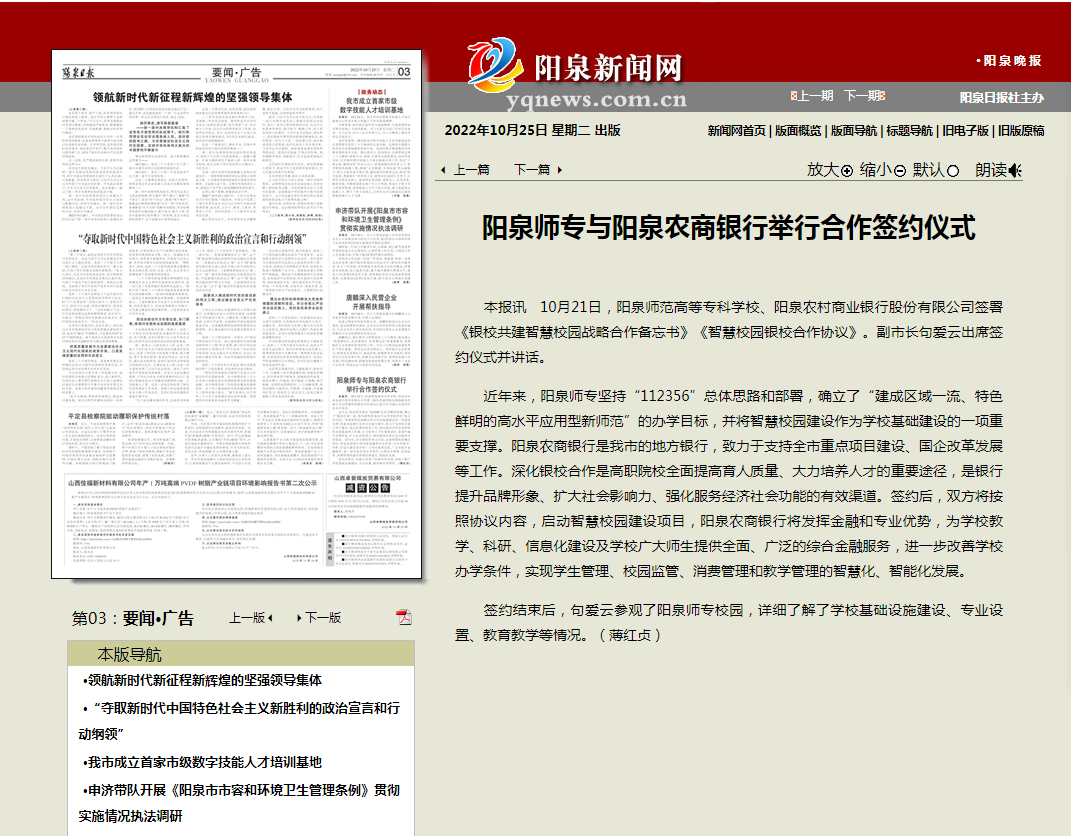Open 旧电子版 in the top navigation
The image size is (1071, 836).
pyautogui.click(x=965, y=130)
